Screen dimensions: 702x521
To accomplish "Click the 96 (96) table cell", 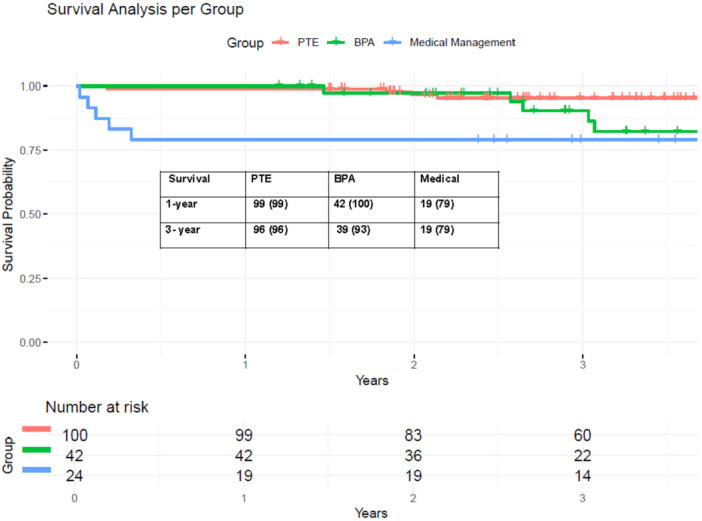I will tap(272, 229).
